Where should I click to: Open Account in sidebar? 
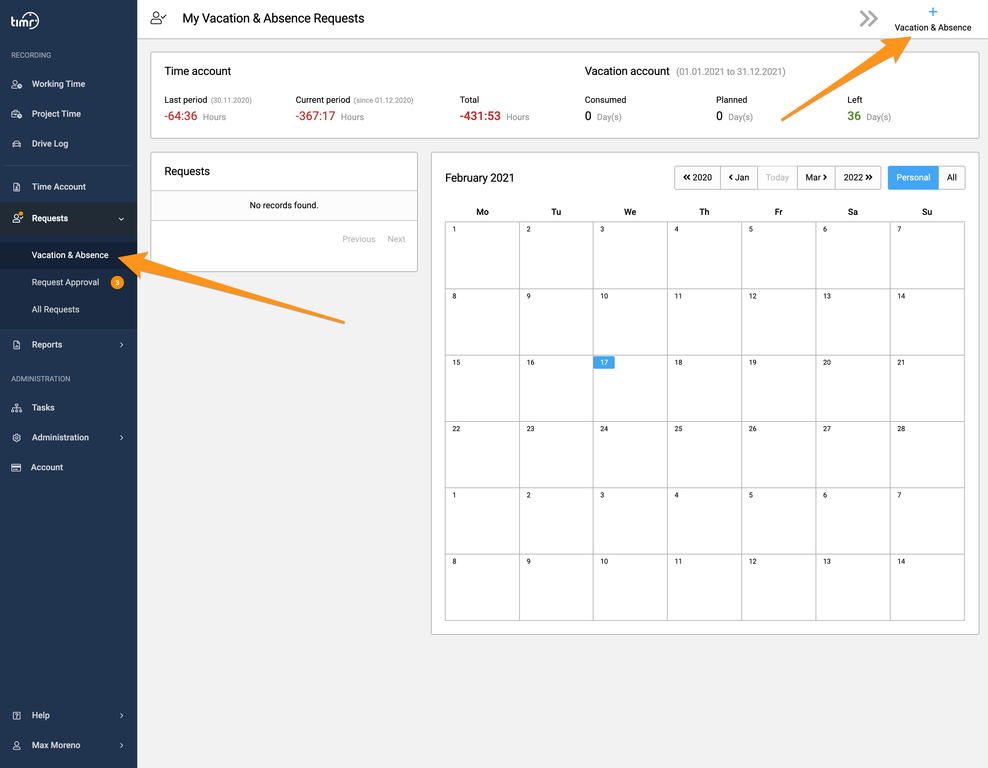pyautogui.click(x=47, y=467)
